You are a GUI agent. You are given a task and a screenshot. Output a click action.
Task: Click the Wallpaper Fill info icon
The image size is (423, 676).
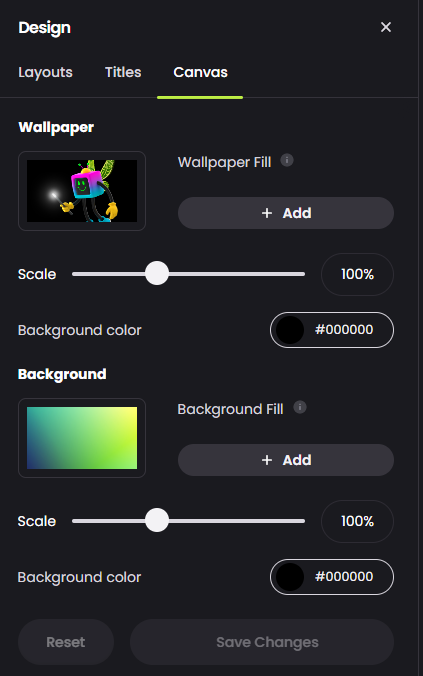pos(287,160)
